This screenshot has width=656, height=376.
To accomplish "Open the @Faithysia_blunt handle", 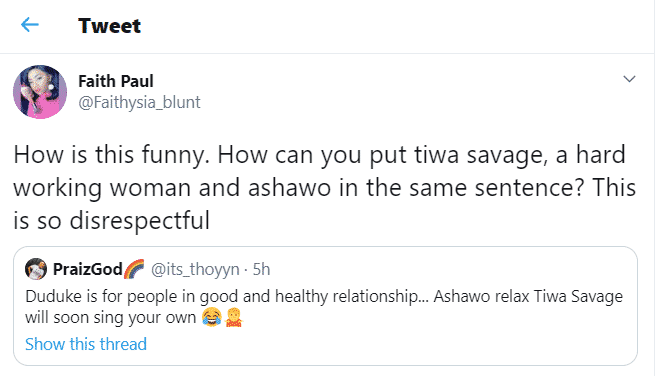I will [x=139, y=102].
